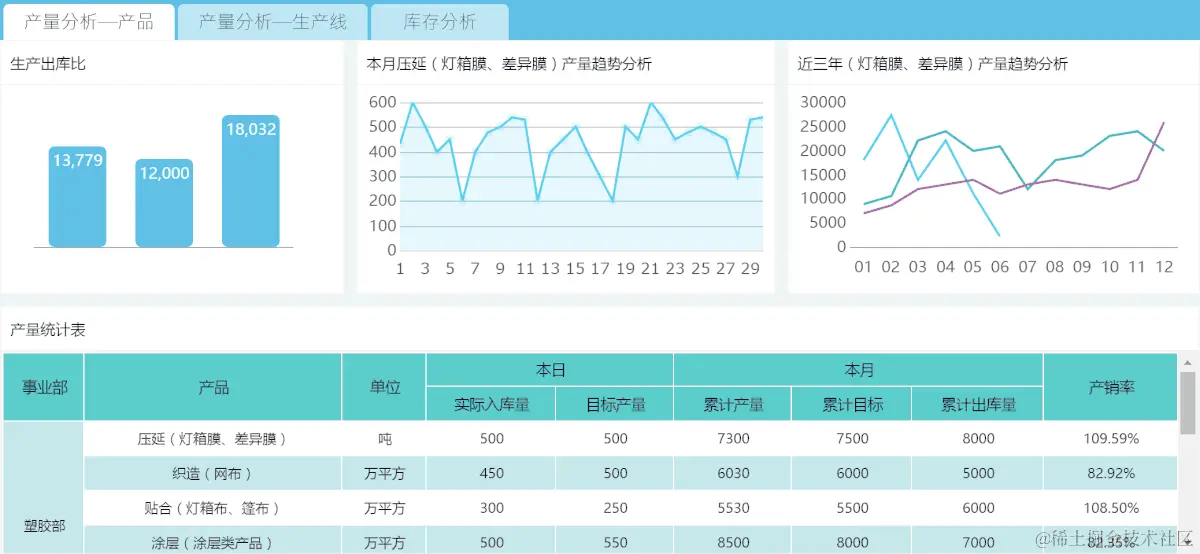The height and width of the screenshot is (554, 1200).
Task: Click the 8500 cumulative output cell
Action: pos(733,542)
